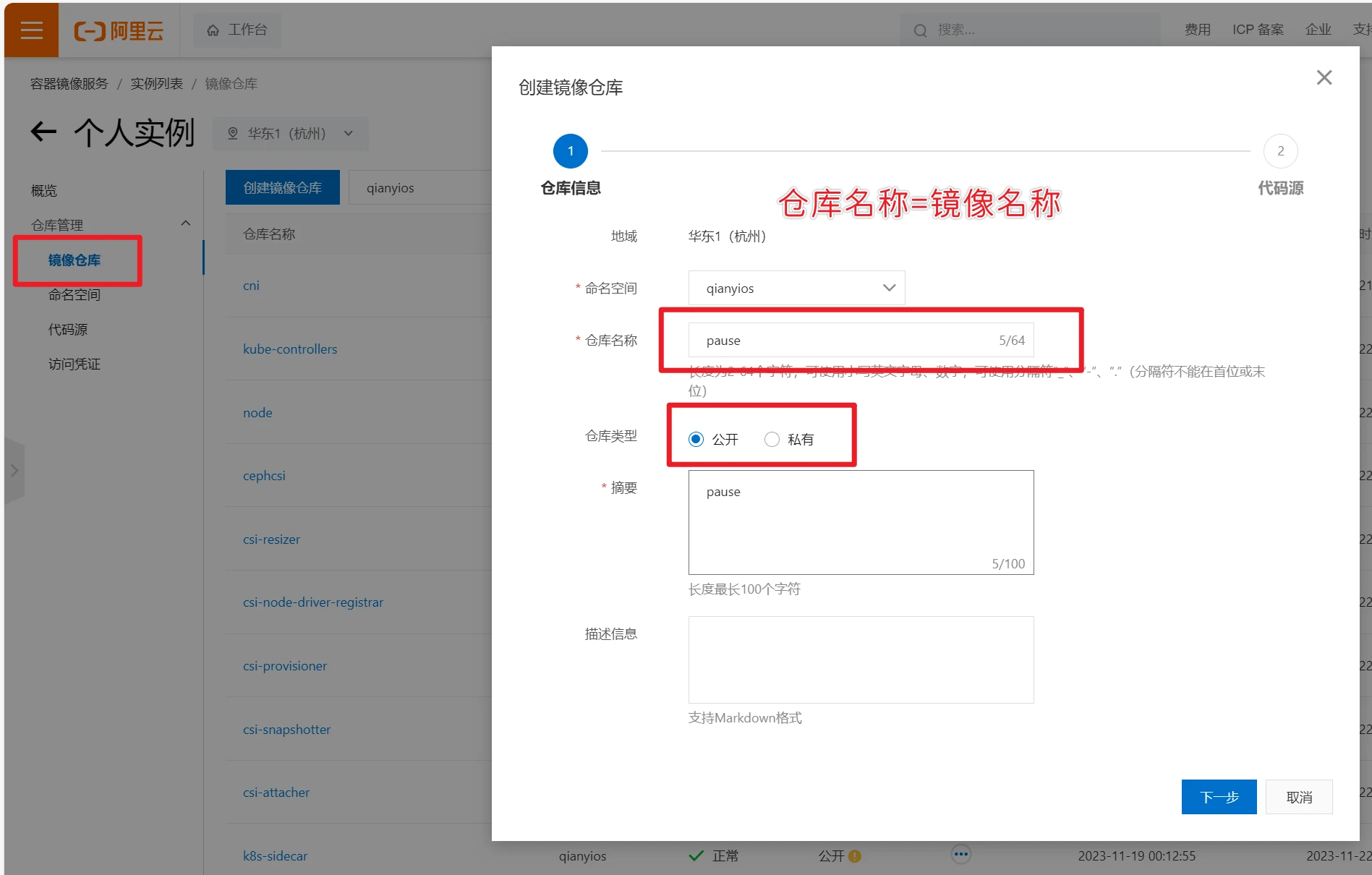Click the back arrow beside 个人实例
Image resolution: width=1372 pixels, height=875 pixels.
click(43, 132)
